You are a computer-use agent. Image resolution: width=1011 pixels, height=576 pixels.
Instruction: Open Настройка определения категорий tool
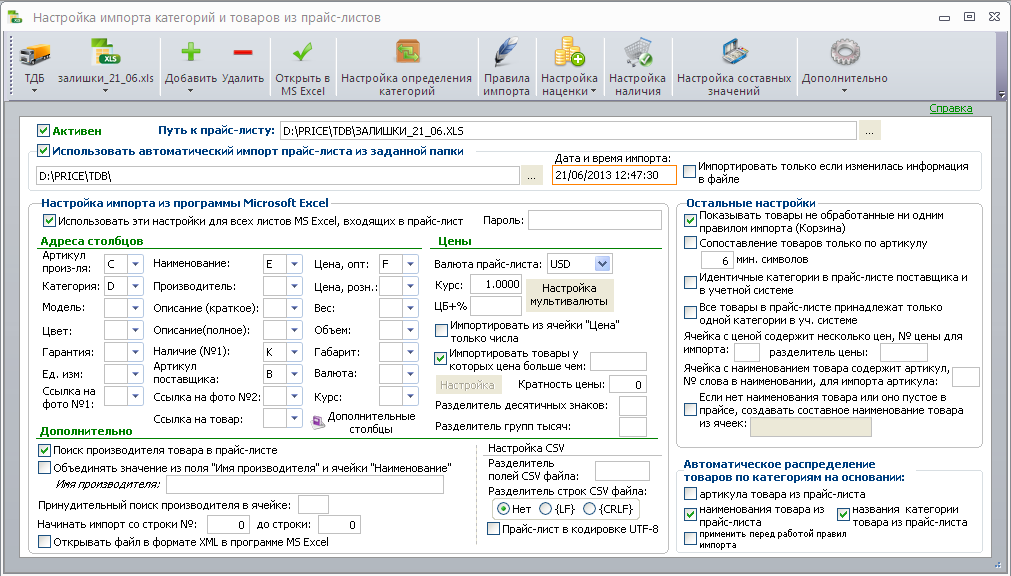[406, 66]
